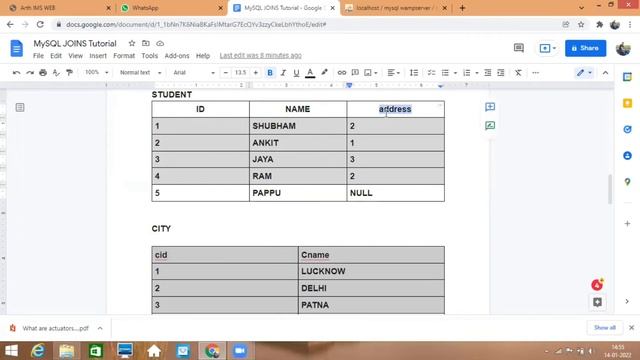The image size is (640, 360).
Task: Click the increase indent icon
Action: coord(501,73)
